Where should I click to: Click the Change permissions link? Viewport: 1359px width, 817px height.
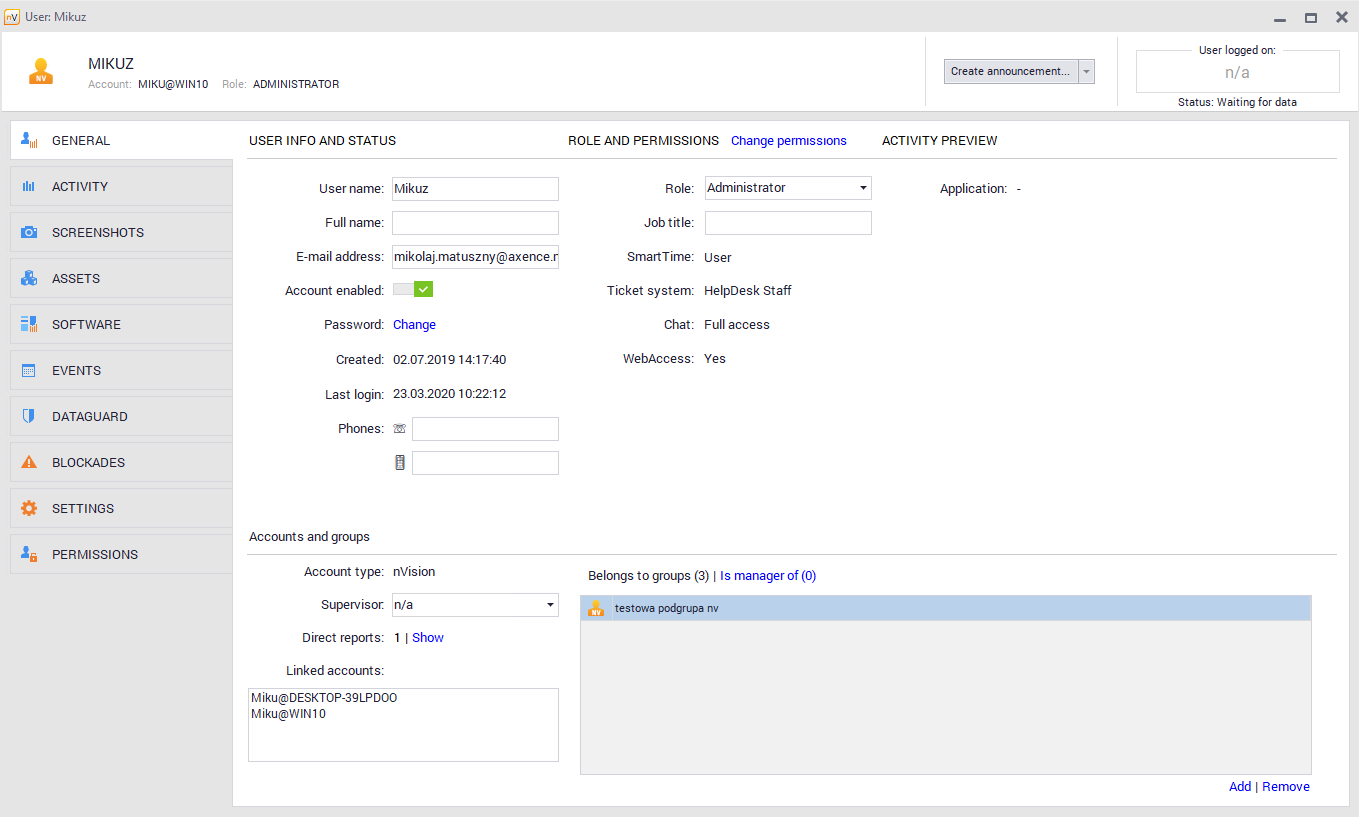[x=788, y=141]
